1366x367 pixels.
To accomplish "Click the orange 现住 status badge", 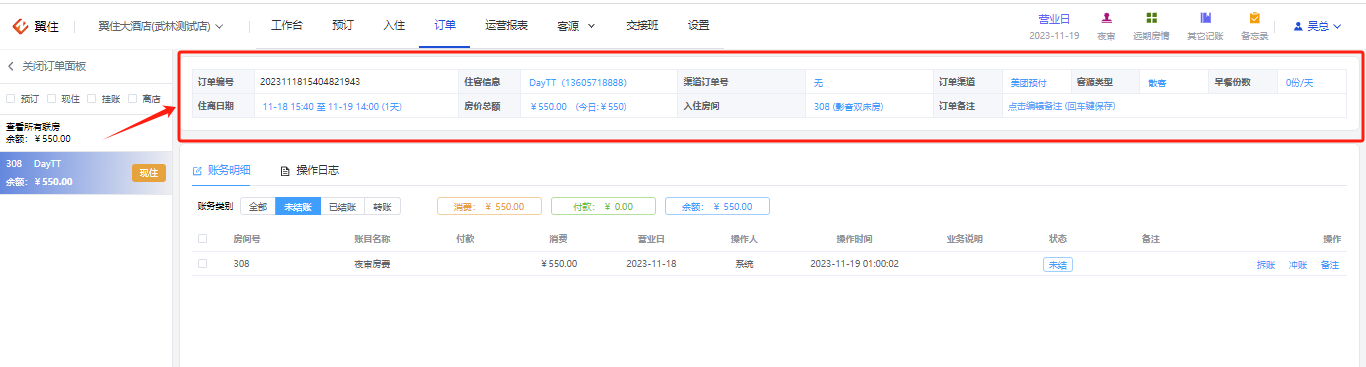I will point(148,173).
